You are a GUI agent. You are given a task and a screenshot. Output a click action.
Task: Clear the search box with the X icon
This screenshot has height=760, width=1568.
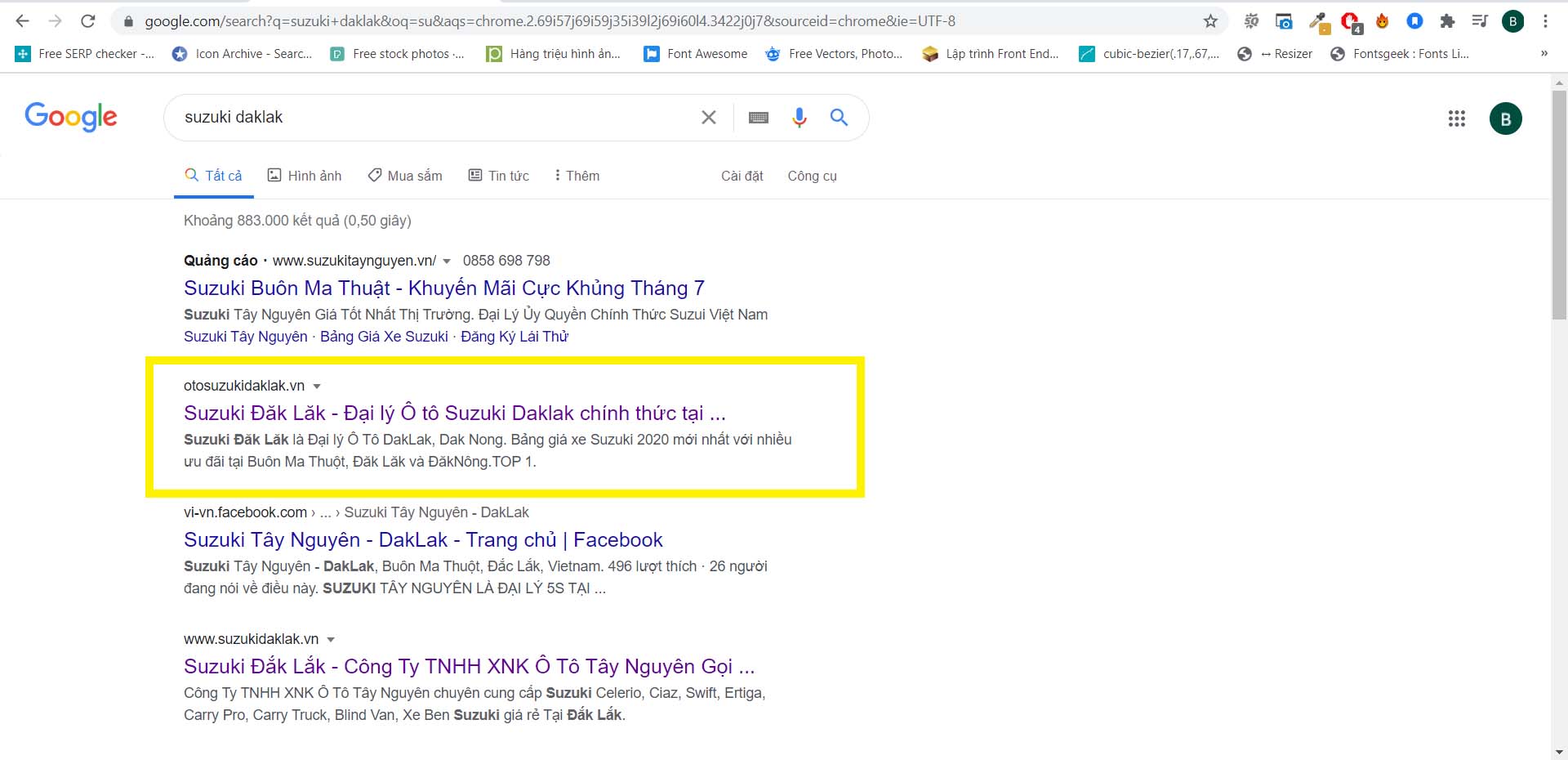709,118
